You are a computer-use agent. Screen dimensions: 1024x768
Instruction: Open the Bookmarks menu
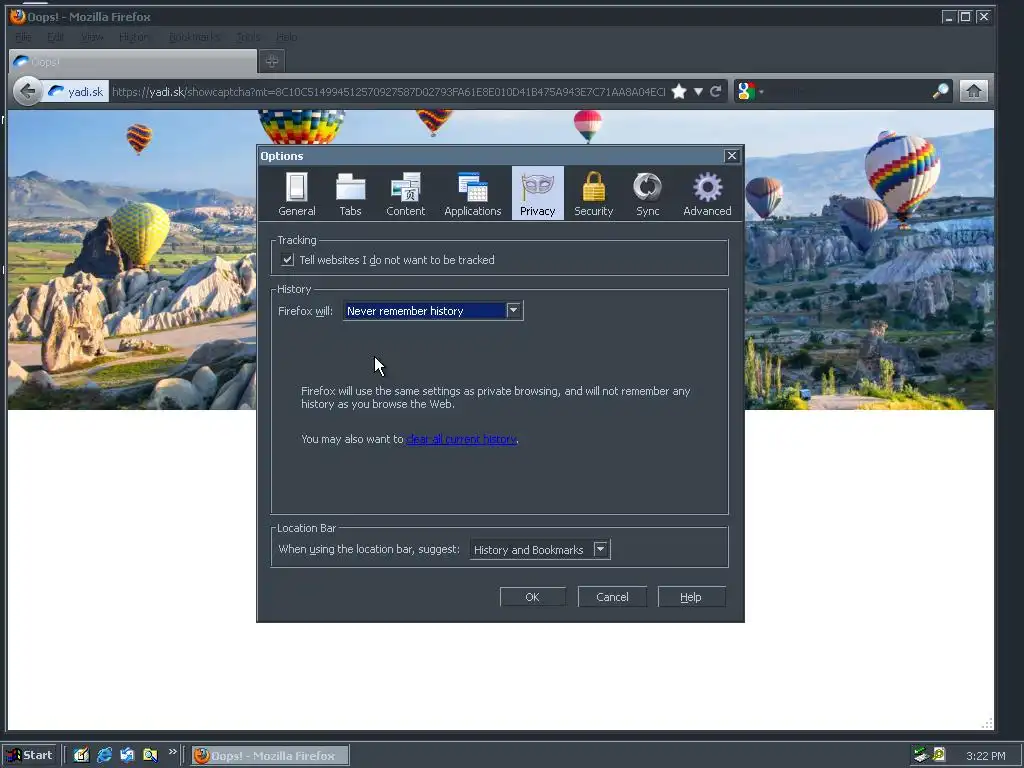195,37
